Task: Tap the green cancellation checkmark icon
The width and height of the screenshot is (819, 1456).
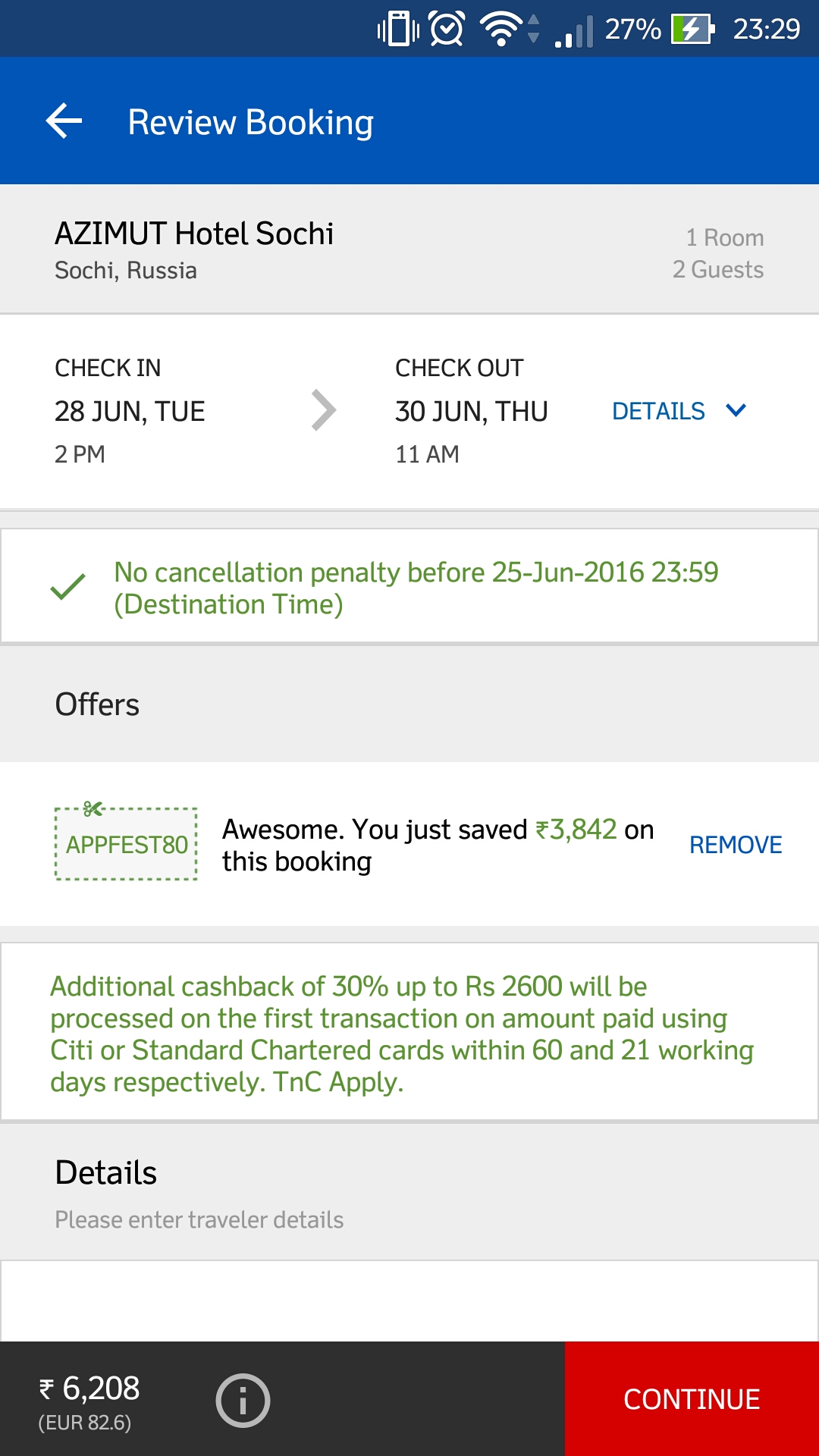Action: coord(68,587)
